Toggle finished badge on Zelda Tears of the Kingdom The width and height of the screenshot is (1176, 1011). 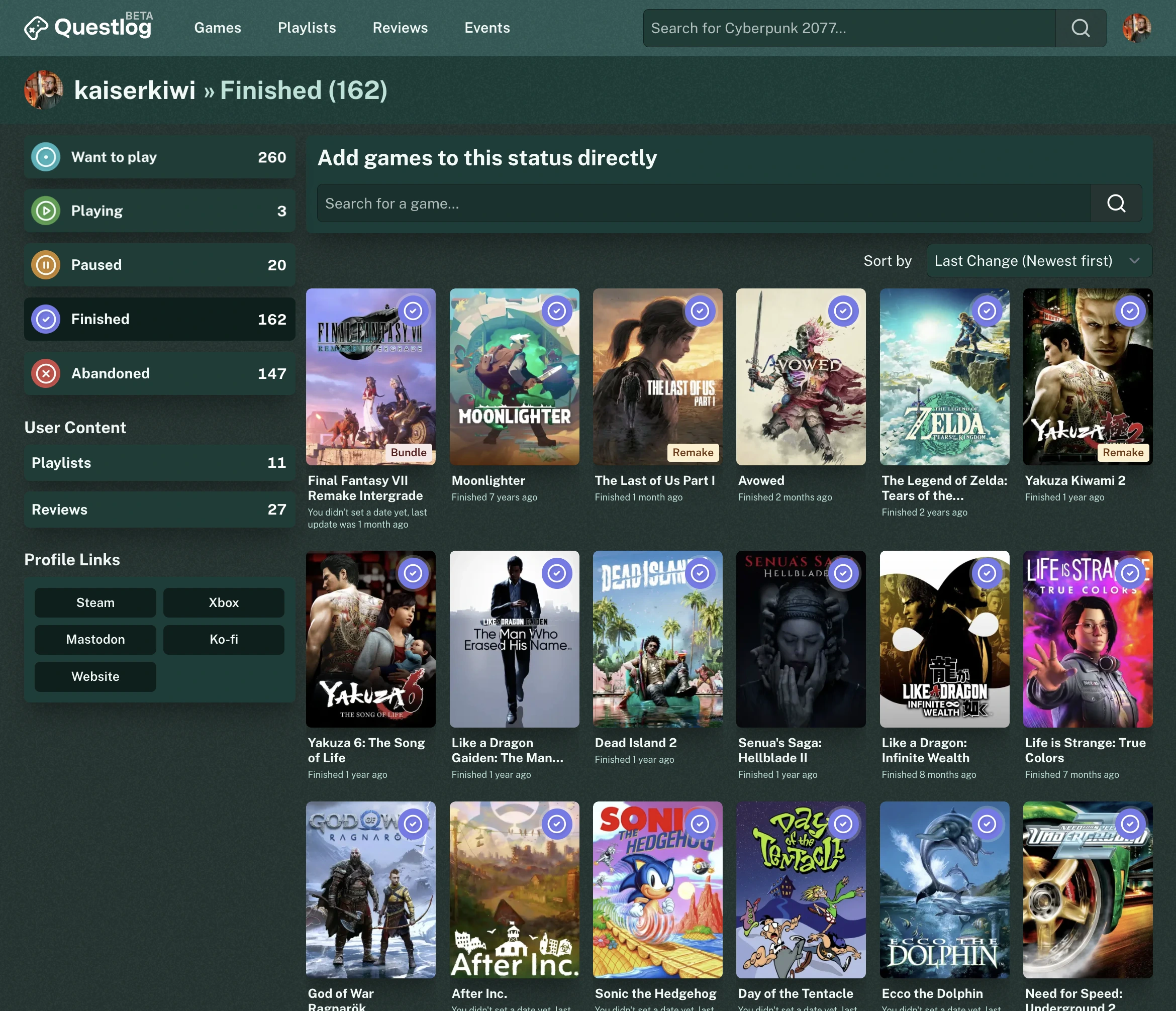tap(987, 311)
